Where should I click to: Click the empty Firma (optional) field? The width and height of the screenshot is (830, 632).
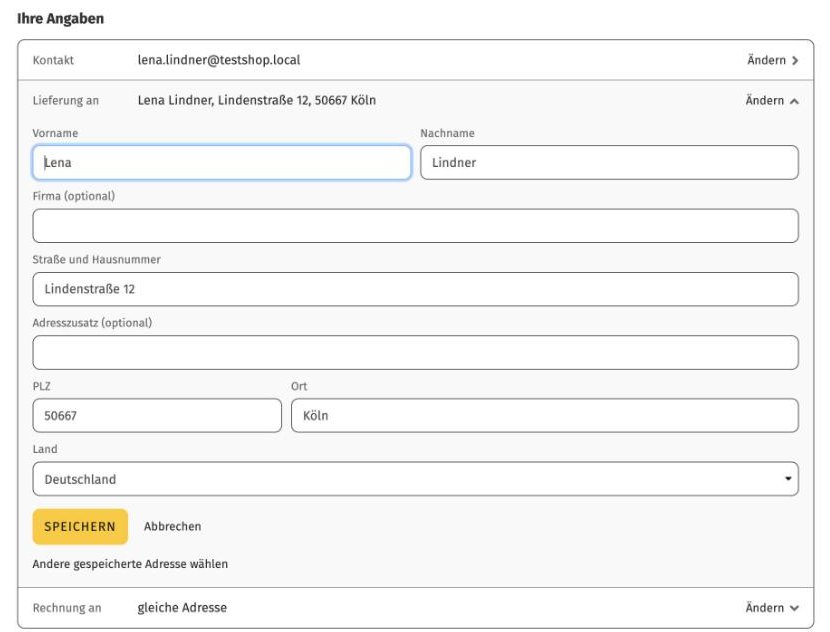[x=416, y=226]
